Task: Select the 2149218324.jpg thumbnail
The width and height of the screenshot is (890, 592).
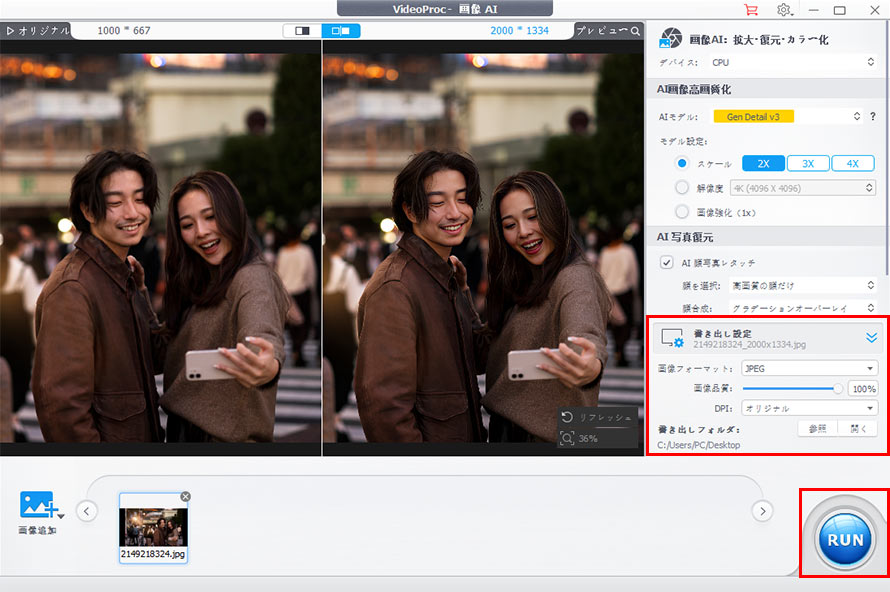Action: click(x=152, y=526)
